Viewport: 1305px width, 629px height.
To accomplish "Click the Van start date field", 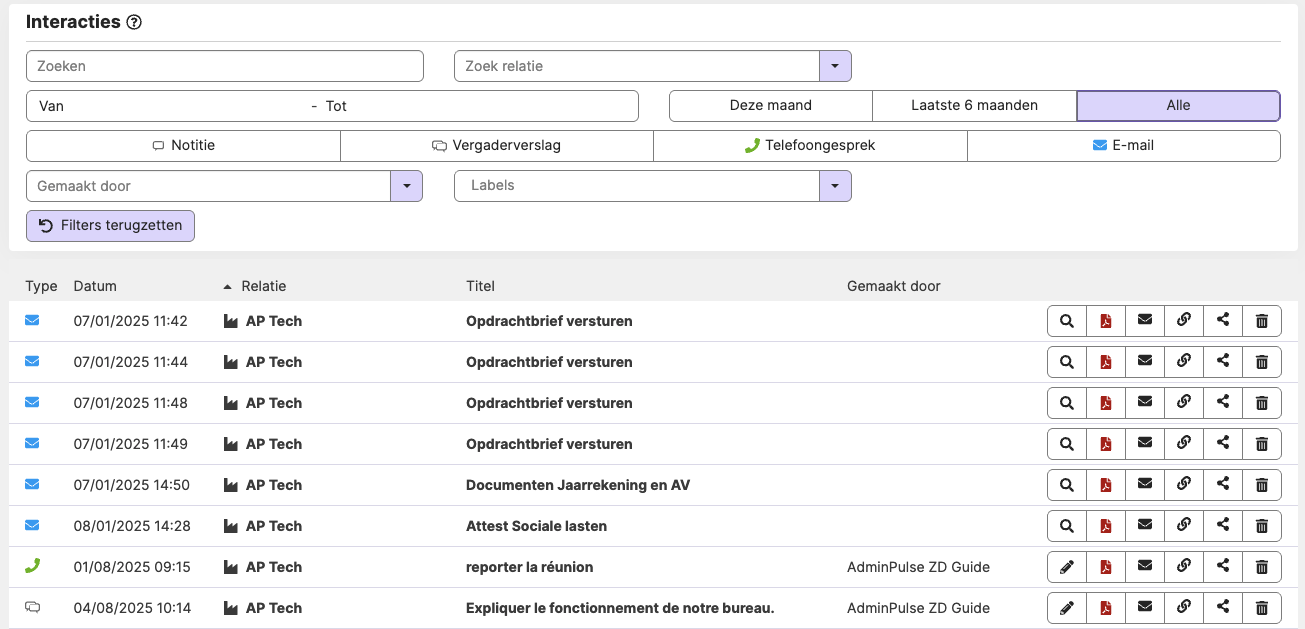I will tap(168, 106).
